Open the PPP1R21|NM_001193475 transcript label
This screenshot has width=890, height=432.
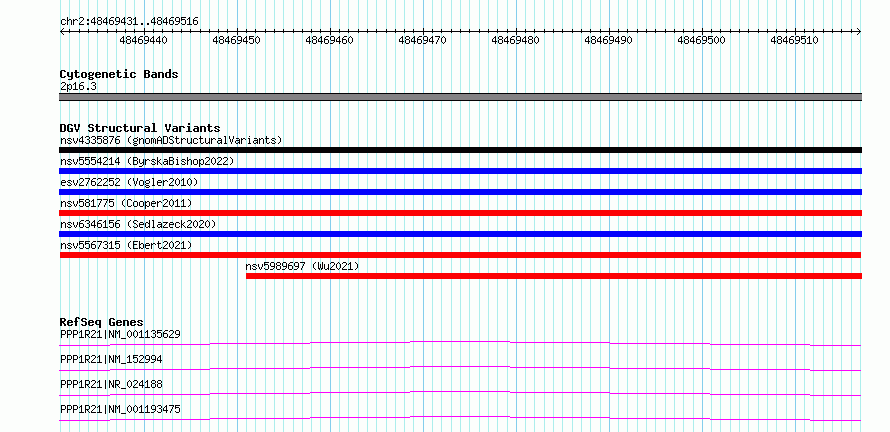pos(120,409)
